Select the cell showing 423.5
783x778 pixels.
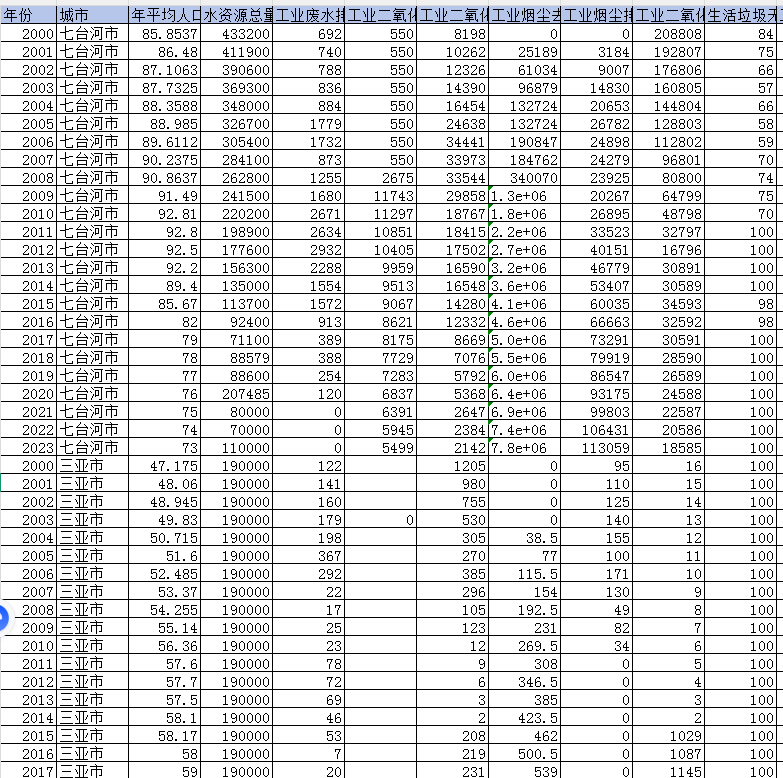[526, 716]
